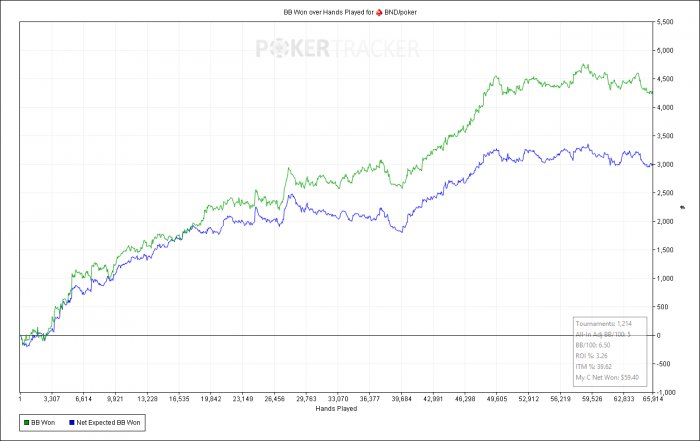Click x-axis label '6,614'
This screenshot has height=441, width=700.
pos(83,398)
